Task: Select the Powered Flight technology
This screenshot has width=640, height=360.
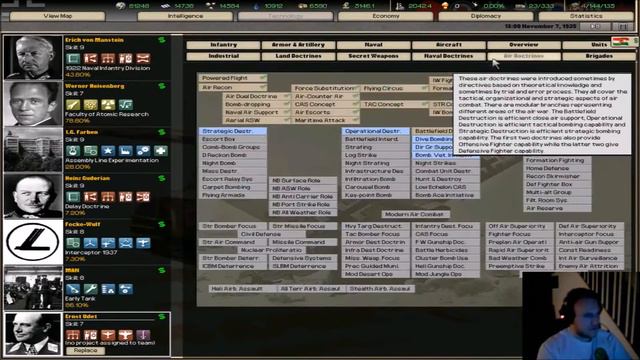Action: [233, 78]
